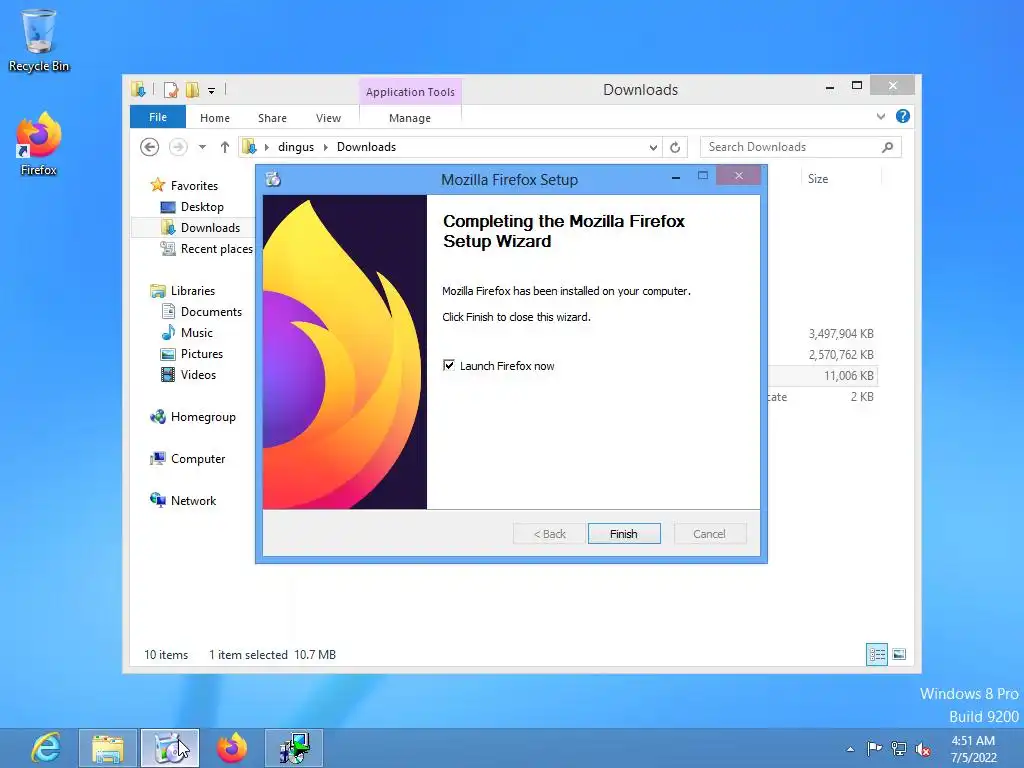Open the Action Center flag icon
The height and width of the screenshot is (768, 1024).
[874, 749]
